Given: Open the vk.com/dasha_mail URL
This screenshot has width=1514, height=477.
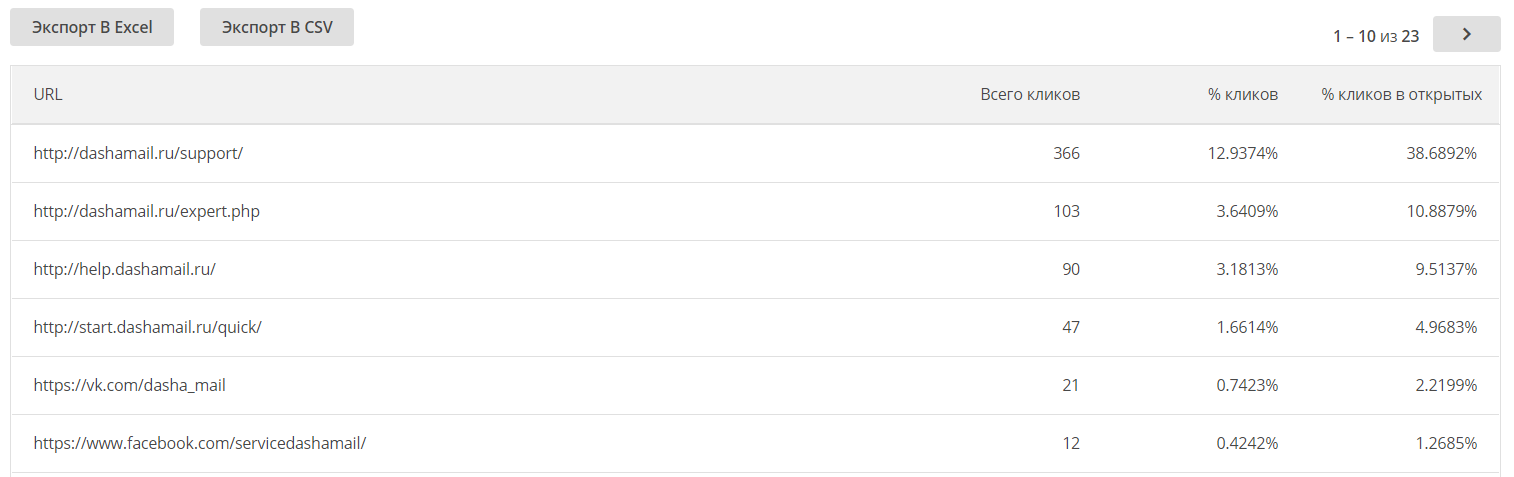Looking at the screenshot, I should [129, 385].
